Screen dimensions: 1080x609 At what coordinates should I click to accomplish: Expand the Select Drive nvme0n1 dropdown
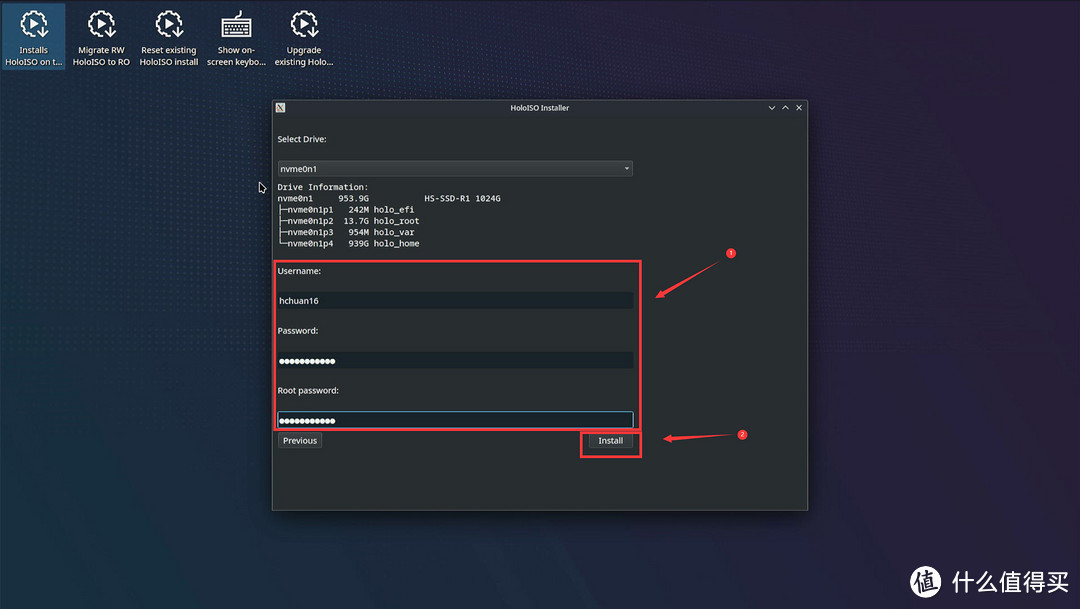coord(455,169)
